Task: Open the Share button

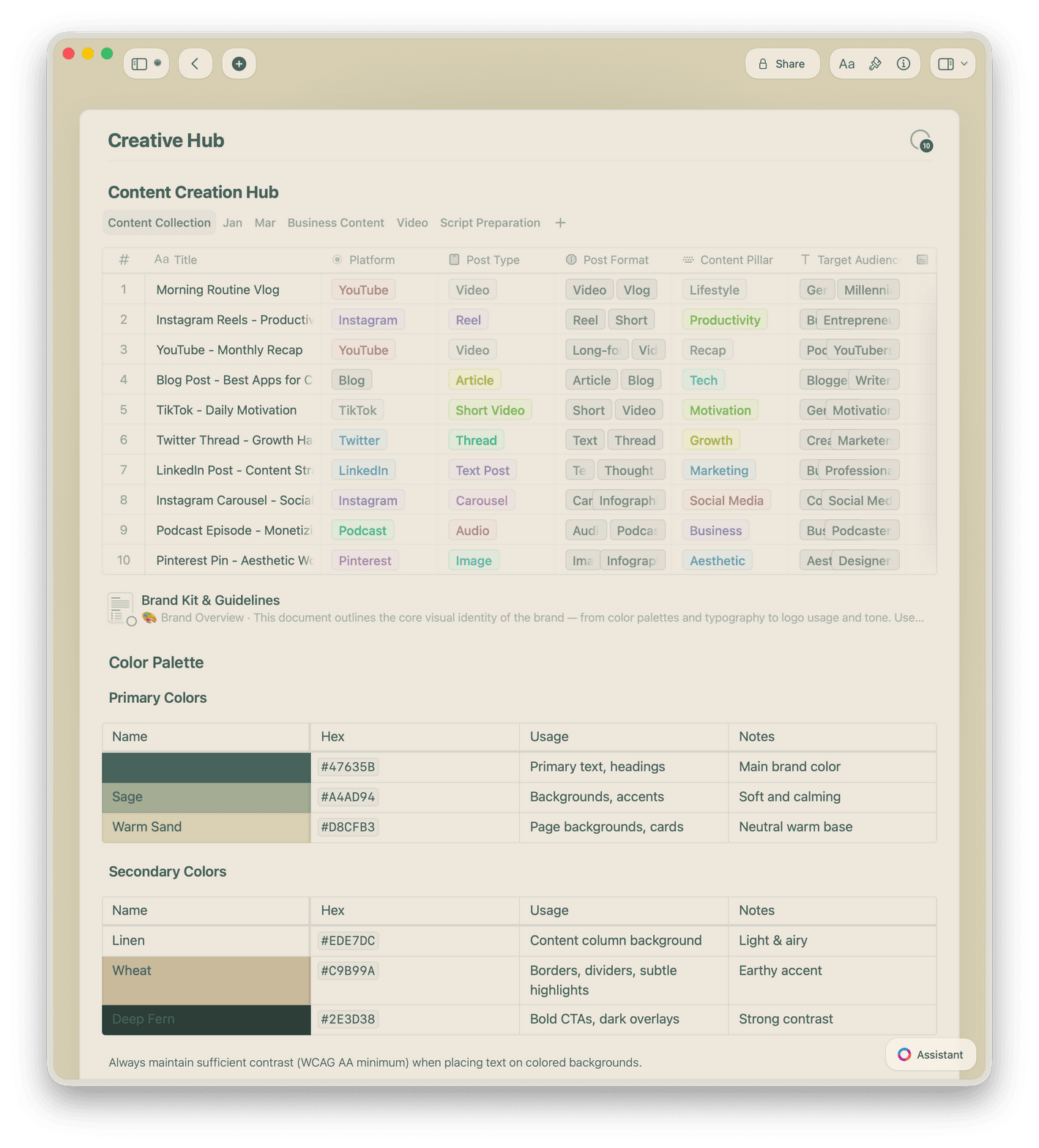Action: pos(782,64)
